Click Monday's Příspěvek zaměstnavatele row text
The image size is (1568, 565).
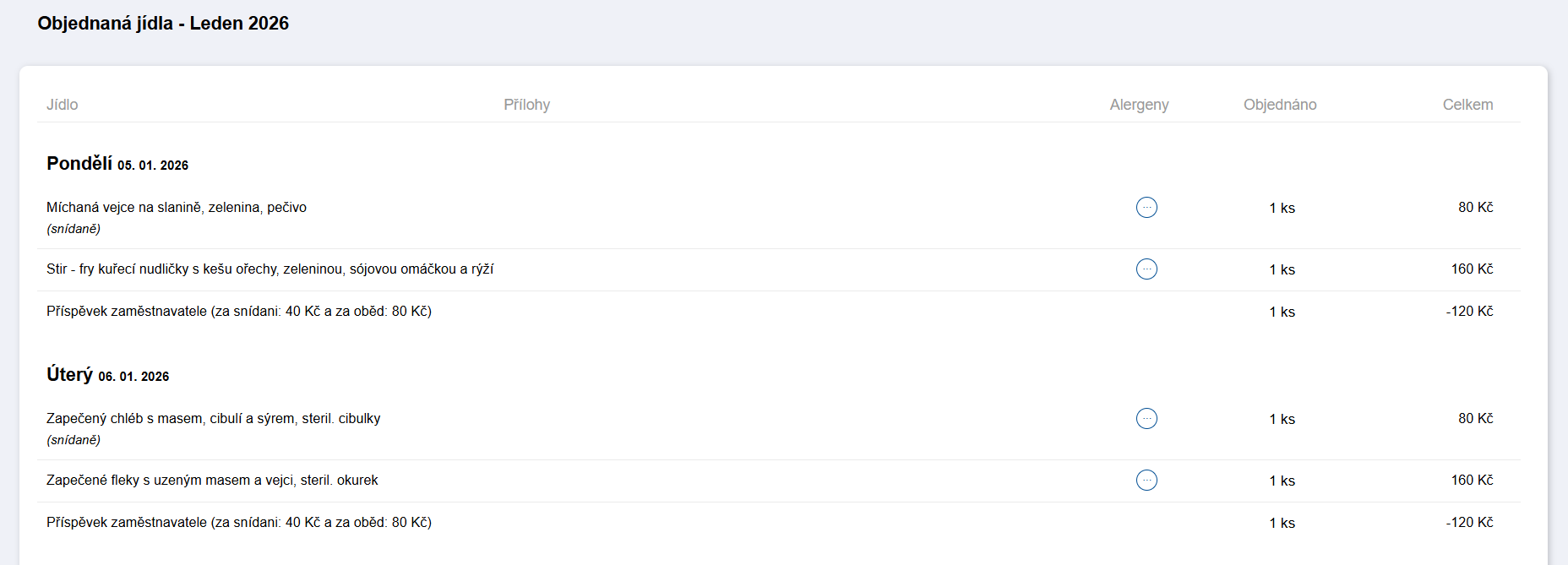click(239, 312)
